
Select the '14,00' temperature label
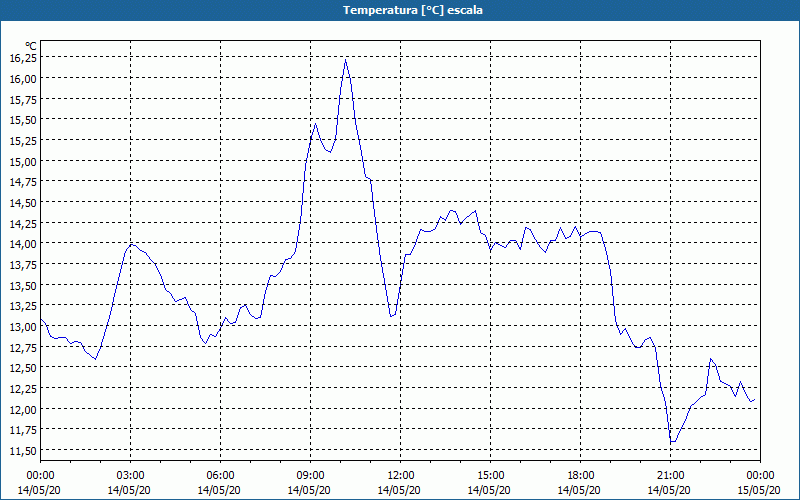pyautogui.click(x=23, y=244)
